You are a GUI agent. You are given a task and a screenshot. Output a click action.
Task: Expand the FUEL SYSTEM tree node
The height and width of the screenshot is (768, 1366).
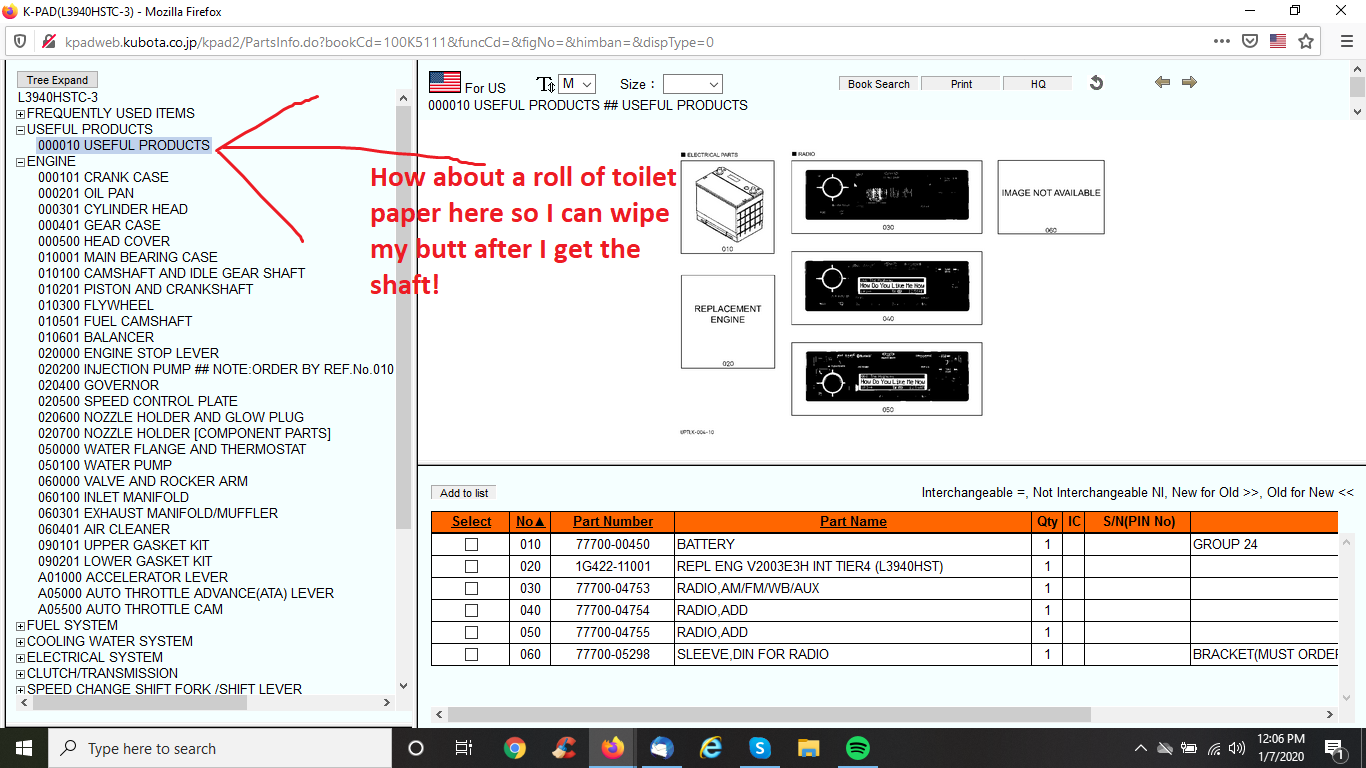click(20, 626)
